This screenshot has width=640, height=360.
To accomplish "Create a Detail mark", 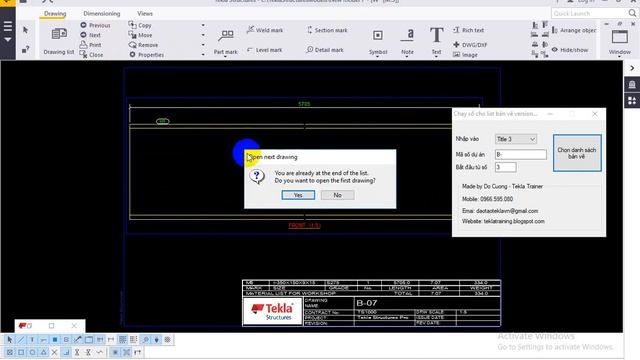I will coord(325,50).
